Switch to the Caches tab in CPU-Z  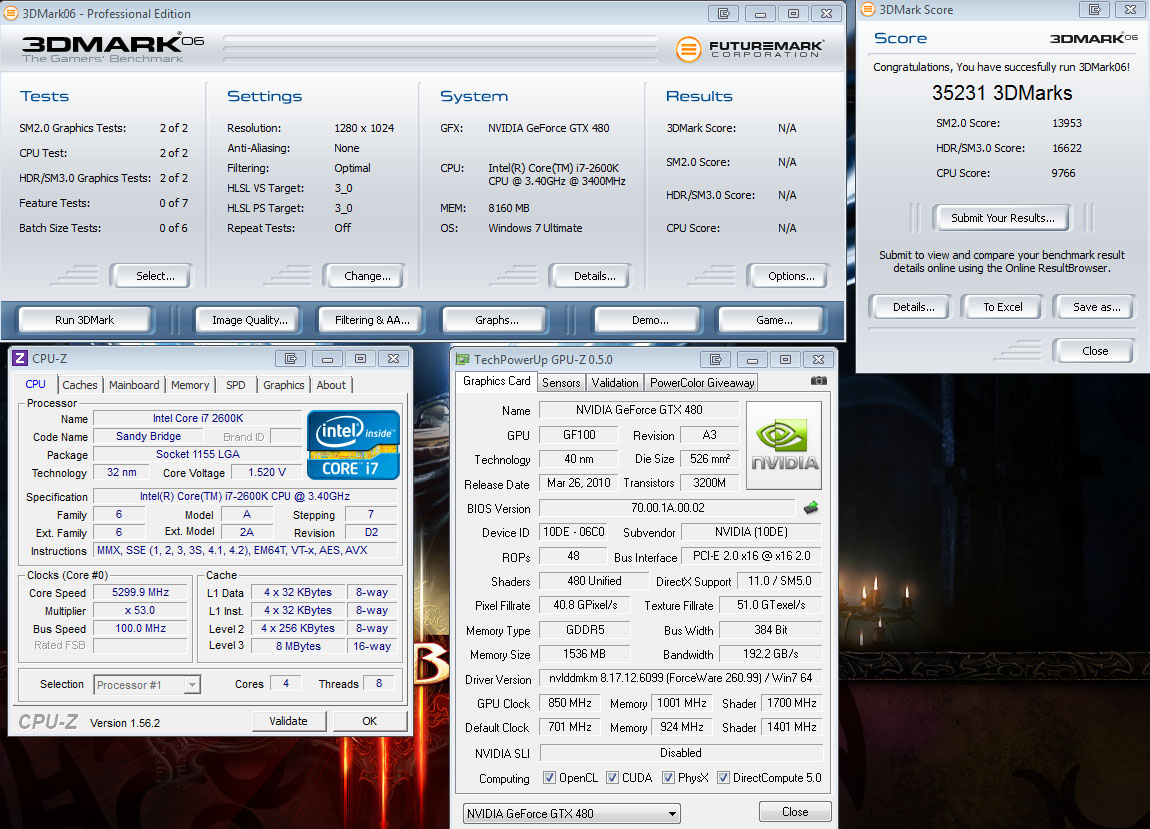[79, 384]
